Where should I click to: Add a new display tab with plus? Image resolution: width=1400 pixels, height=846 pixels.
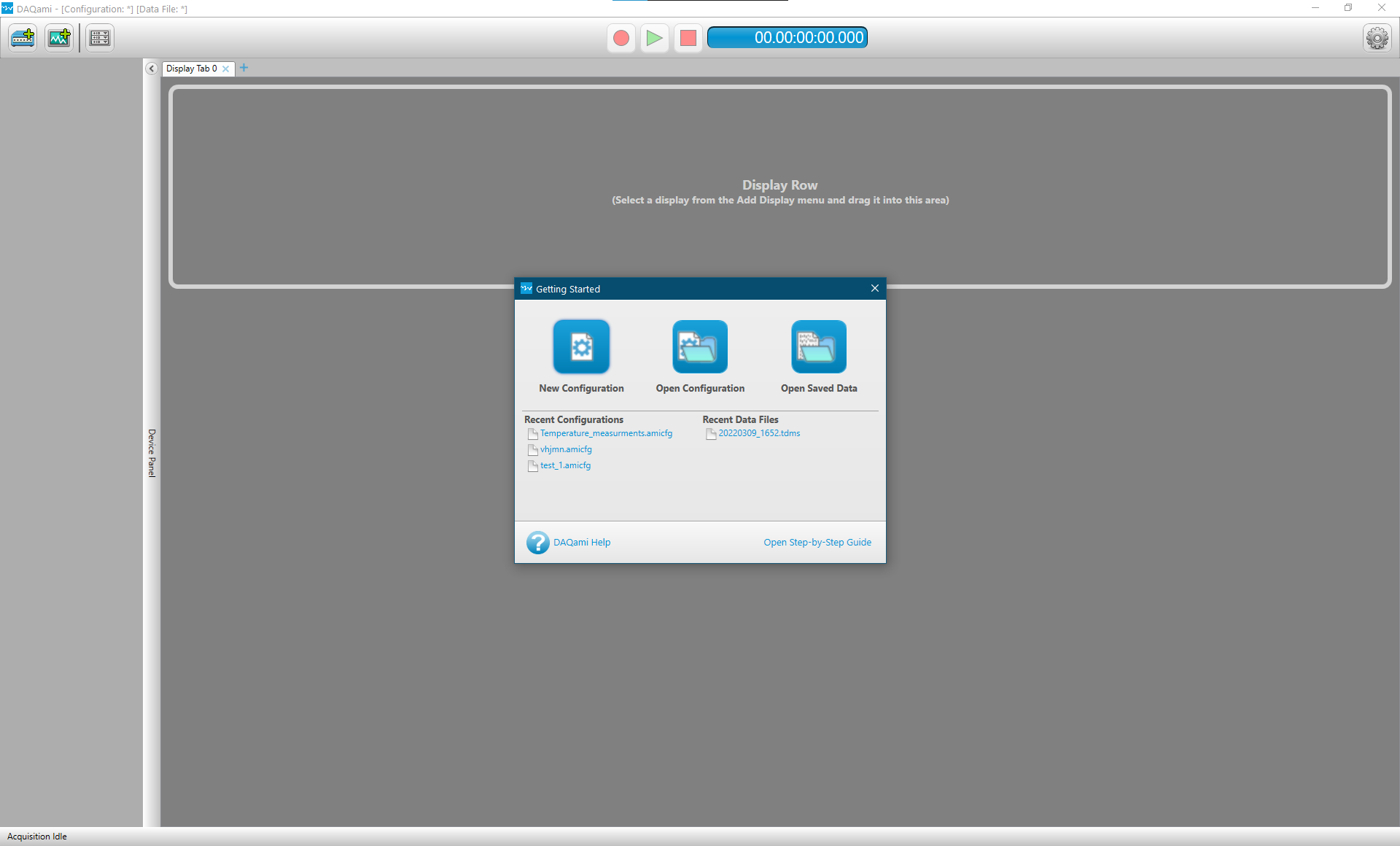(x=244, y=68)
